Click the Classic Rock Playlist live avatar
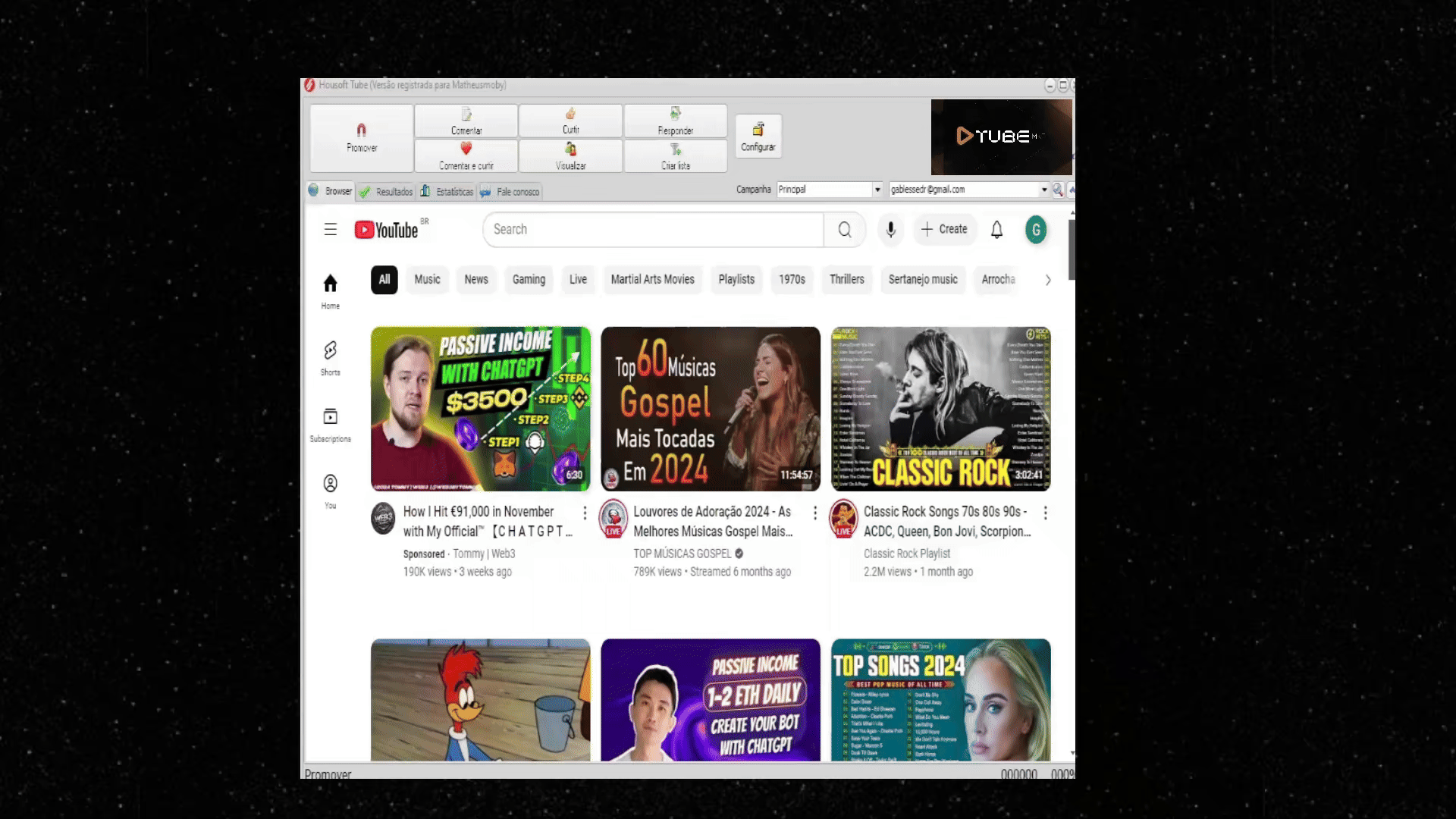This screenshot has width=1456, height=819. pyautogui.click(x=843, y=519)
